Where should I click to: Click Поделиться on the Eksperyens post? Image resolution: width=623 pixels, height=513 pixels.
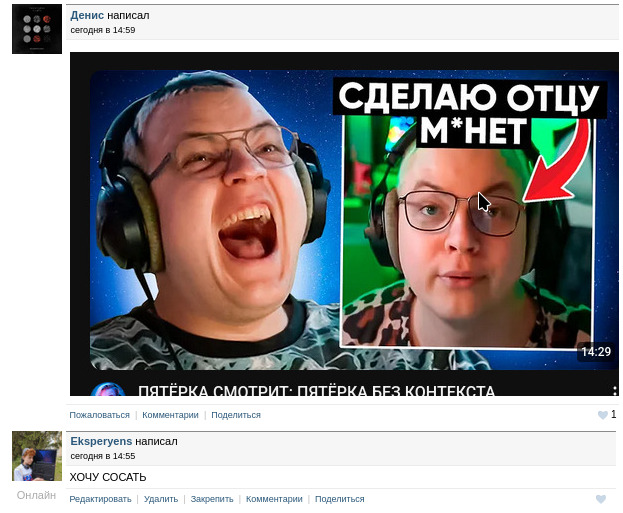click(339, 499)
